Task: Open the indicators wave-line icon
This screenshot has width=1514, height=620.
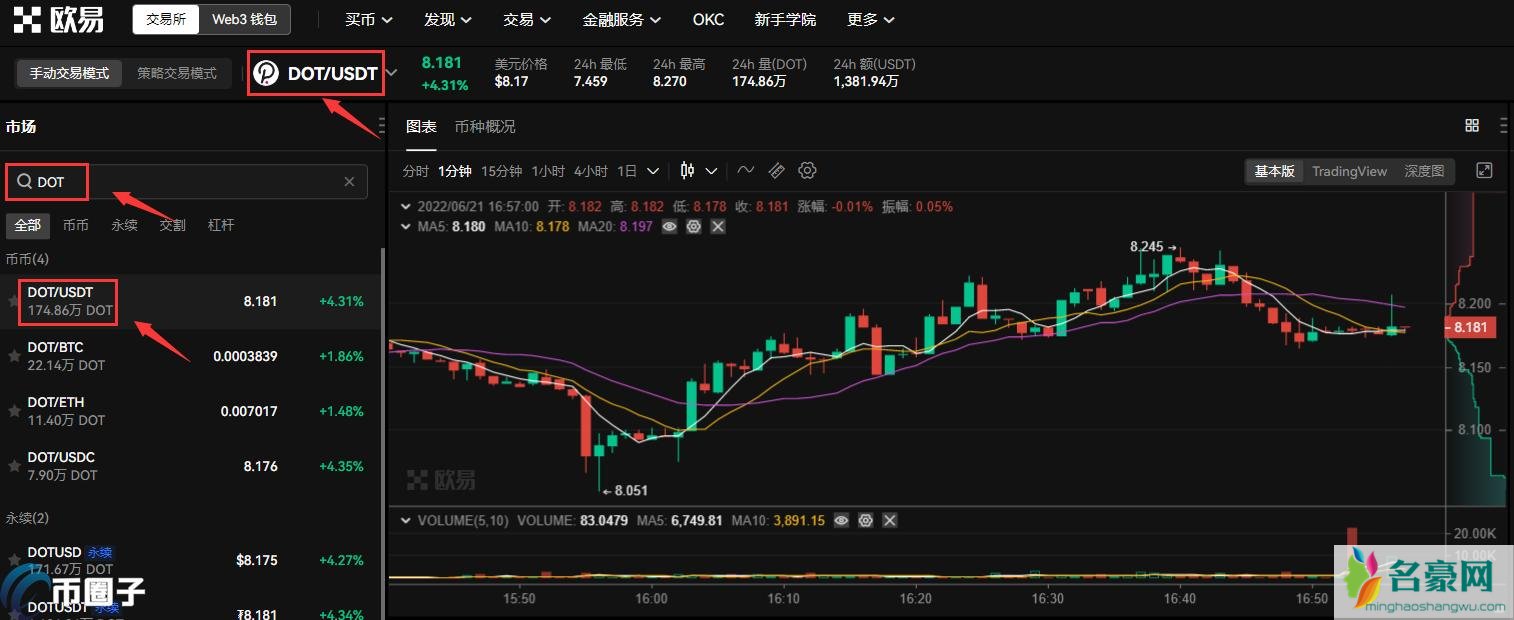Action: coord(746,171)
